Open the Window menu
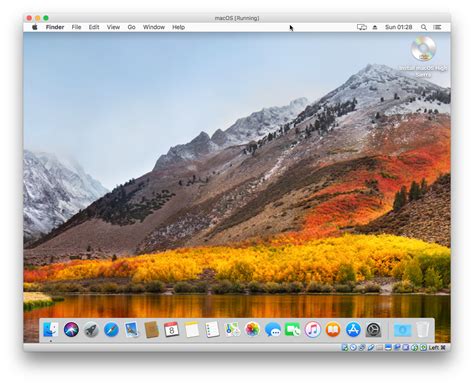 [x=154, y=27]
